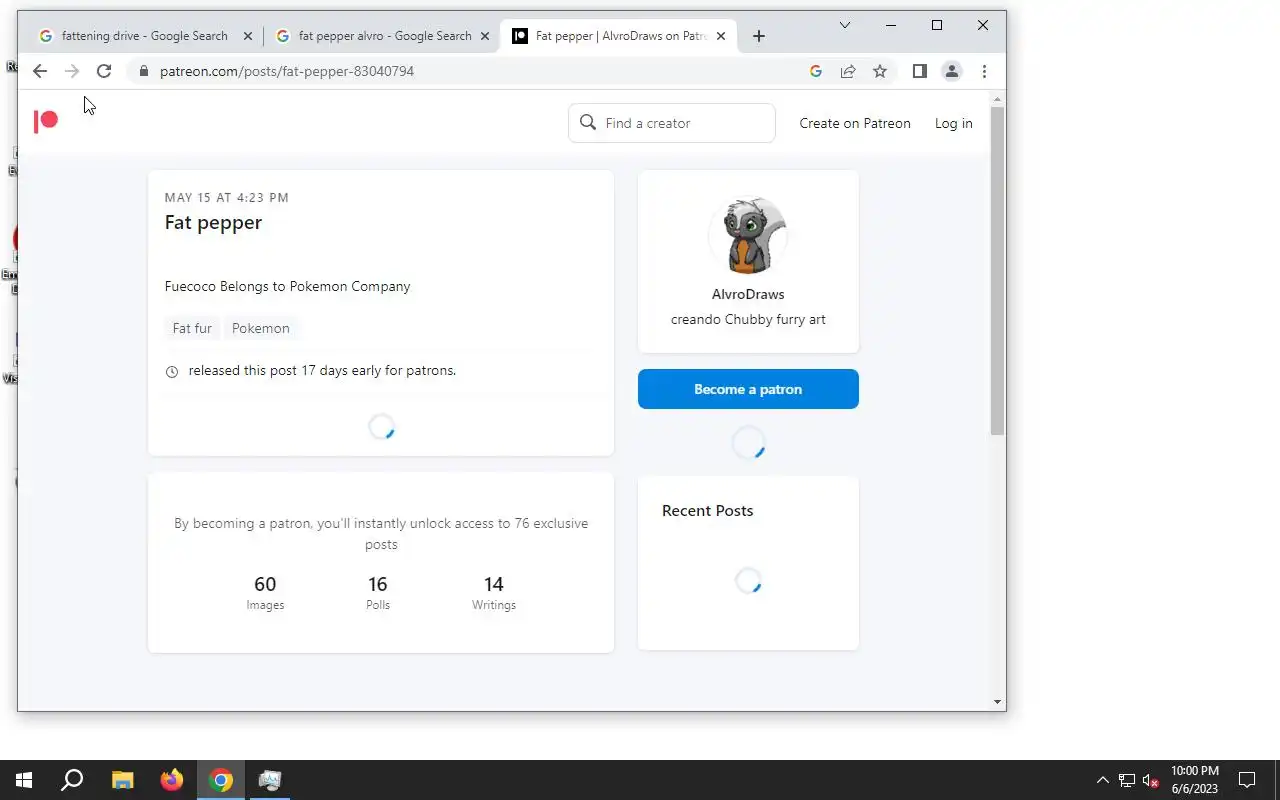Click the Find a creator search field

coord(672,123)
